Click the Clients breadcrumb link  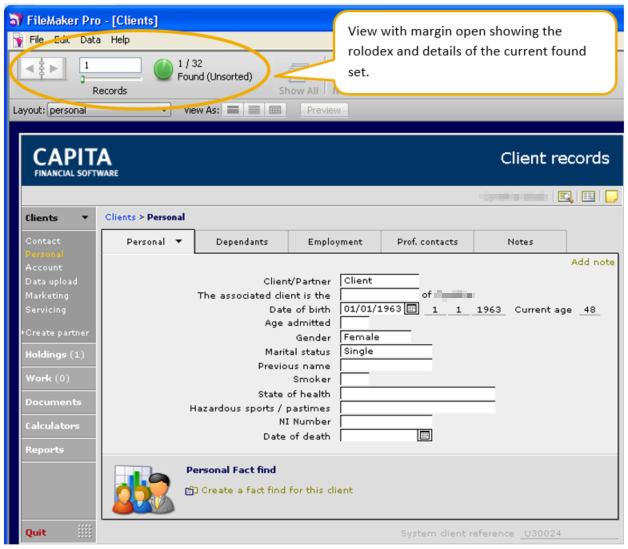point(120,217)
